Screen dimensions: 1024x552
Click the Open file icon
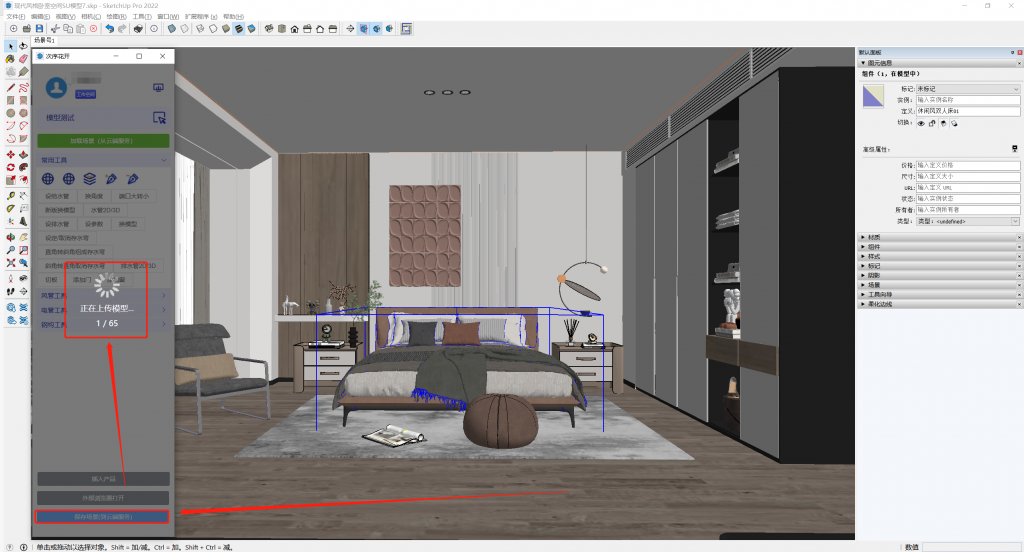pyautogui.click(x=27, y=29)
